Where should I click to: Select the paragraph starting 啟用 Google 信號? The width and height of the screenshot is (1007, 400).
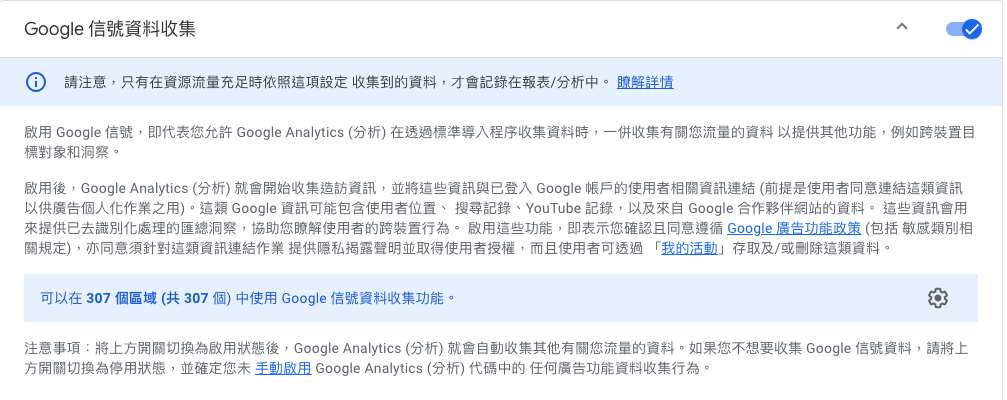pos(500,143)
